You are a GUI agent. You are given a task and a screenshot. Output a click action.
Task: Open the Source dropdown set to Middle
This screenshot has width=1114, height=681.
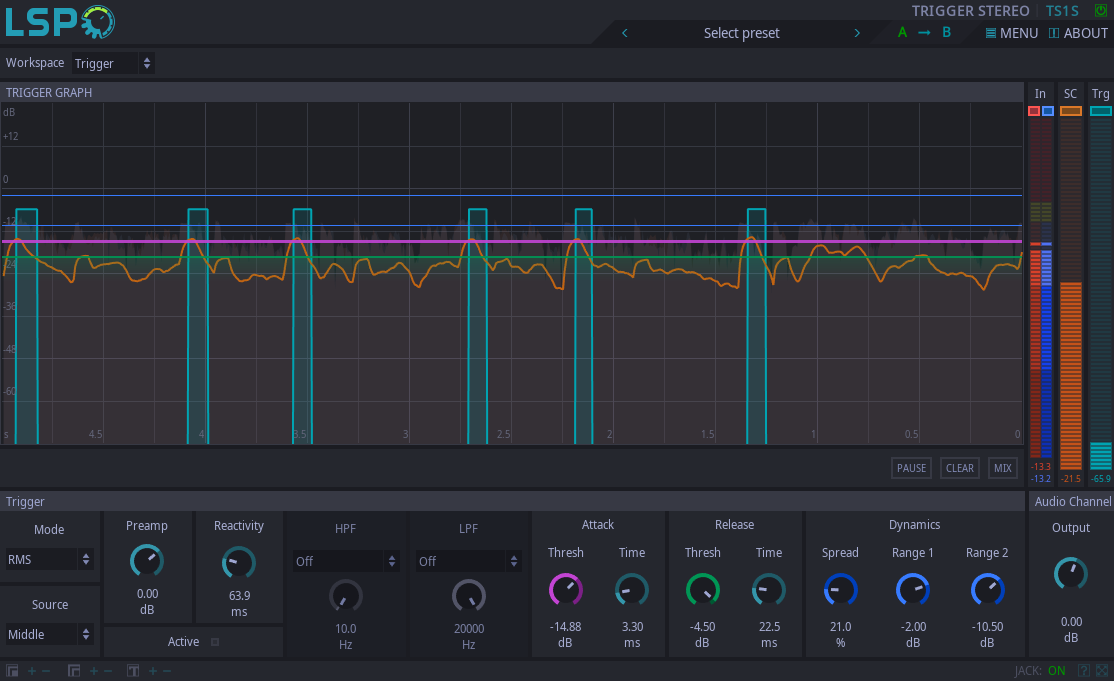coord(49,634)
